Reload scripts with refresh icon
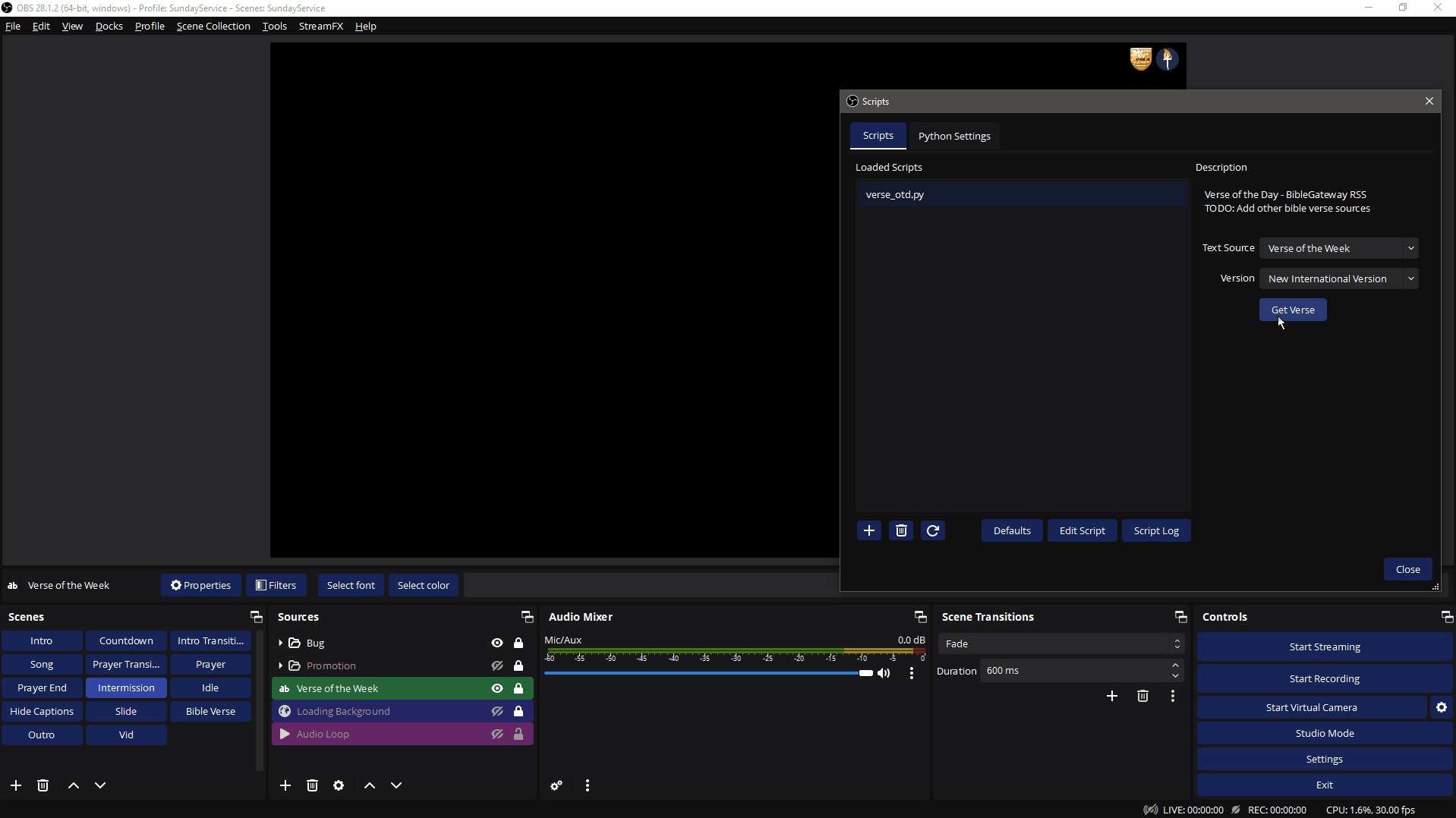Viewport: 1456px width, 818px height. pyautogui.click(x=933, y=530)
